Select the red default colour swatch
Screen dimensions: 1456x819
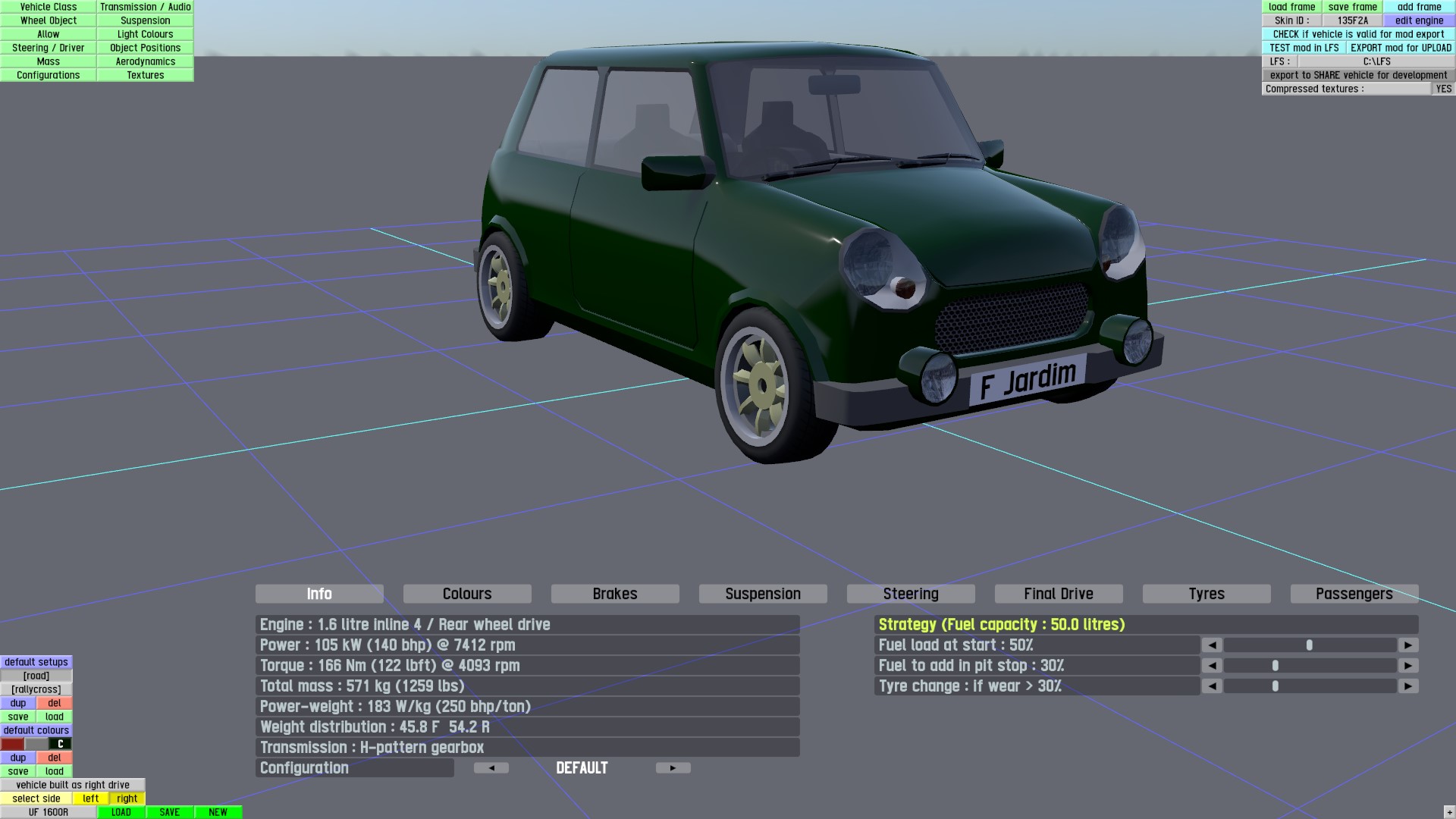12,744
